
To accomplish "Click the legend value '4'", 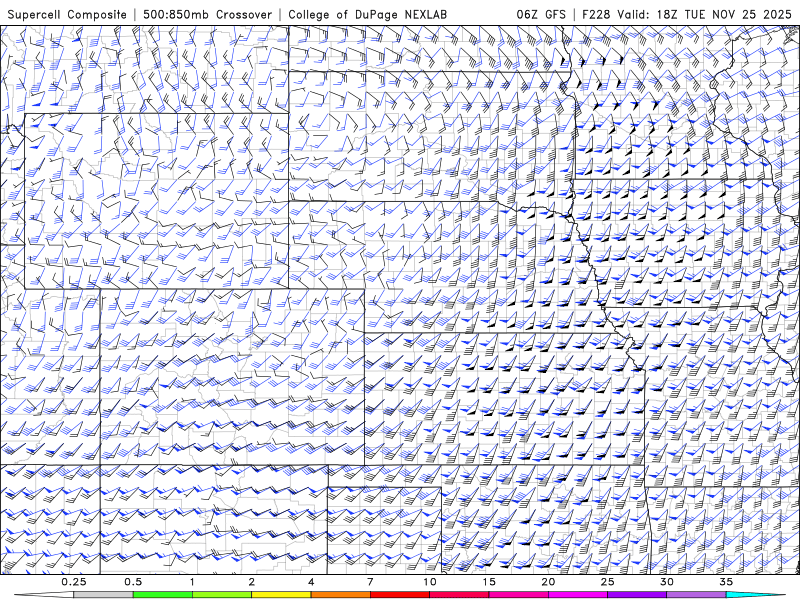I will (311, 582).
